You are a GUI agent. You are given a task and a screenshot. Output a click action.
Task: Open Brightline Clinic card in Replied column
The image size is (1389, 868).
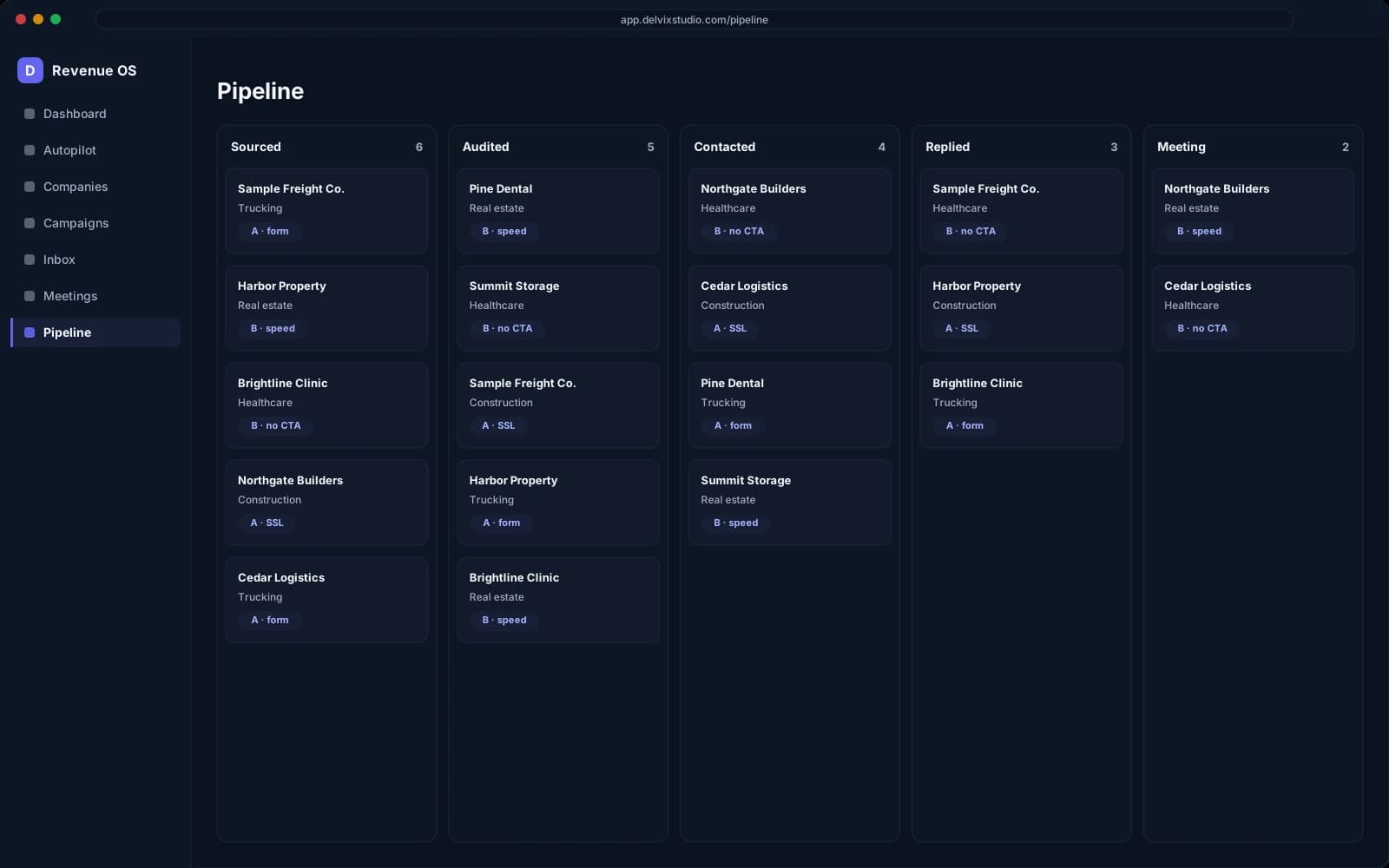(1022, 405)
